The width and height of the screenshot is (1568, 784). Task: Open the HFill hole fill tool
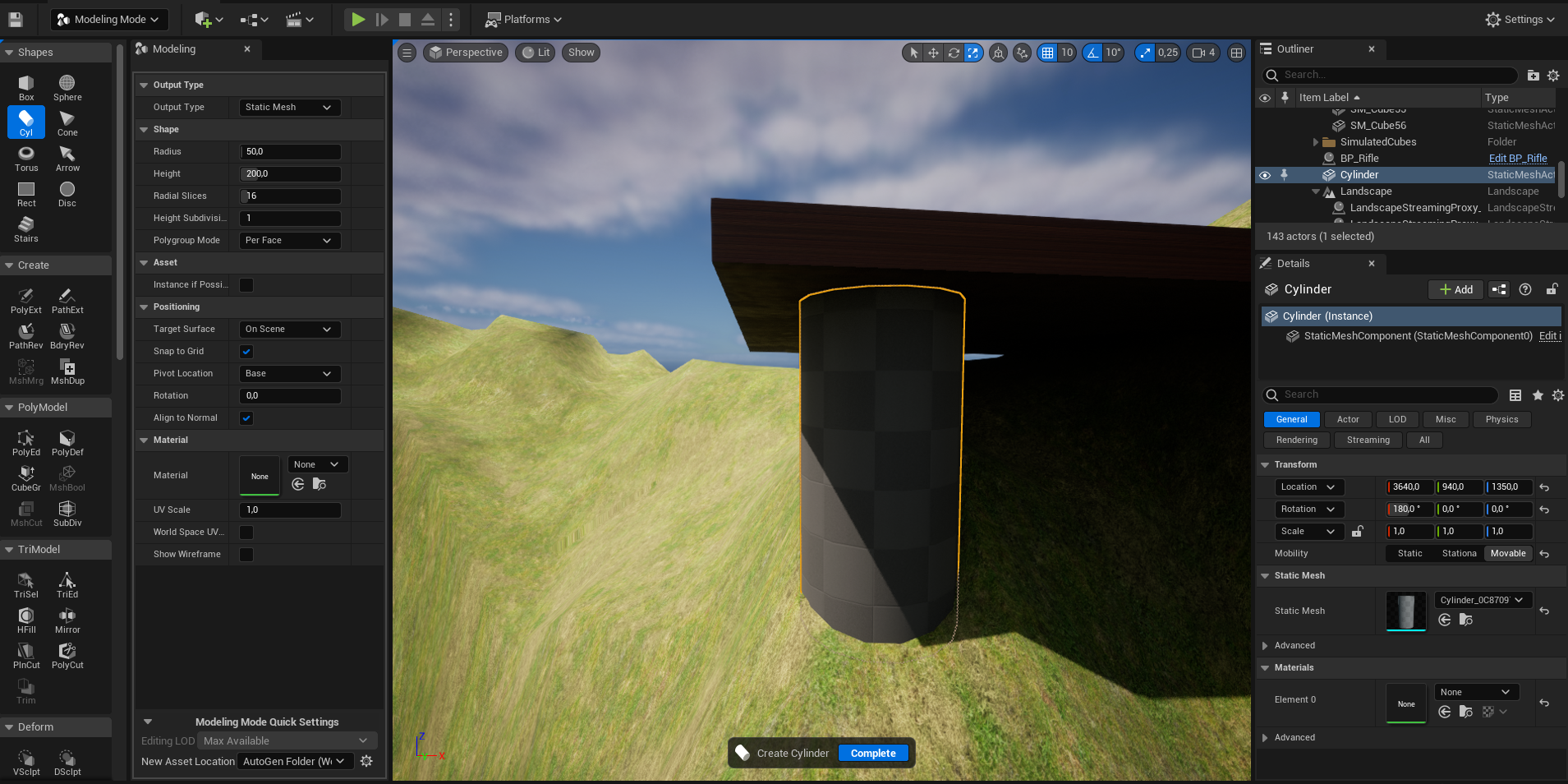pos(26,620)
